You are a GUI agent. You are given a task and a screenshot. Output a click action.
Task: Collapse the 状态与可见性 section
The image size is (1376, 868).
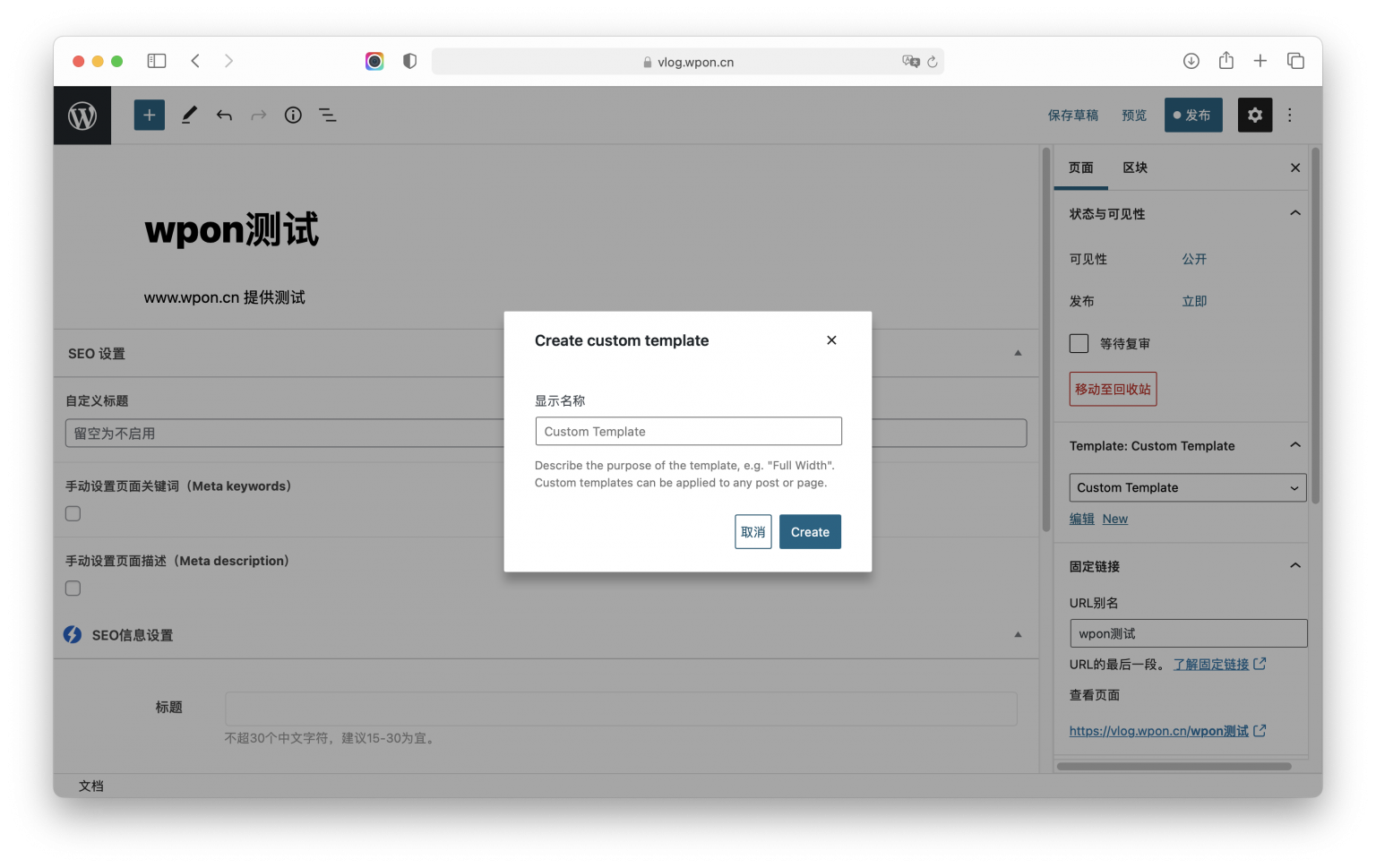(x=1294, y=213)
